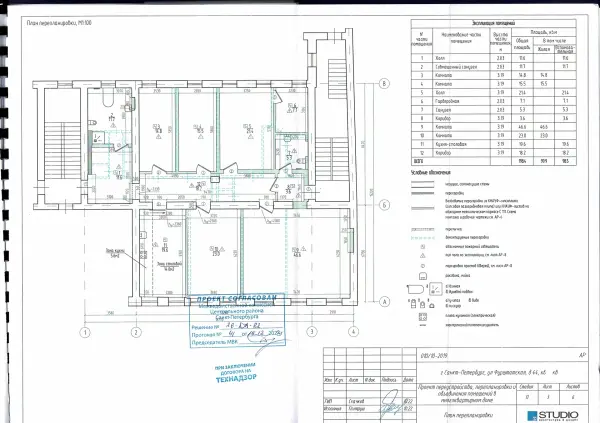Click the circled axis marker 2

click(x=136, y=332)
